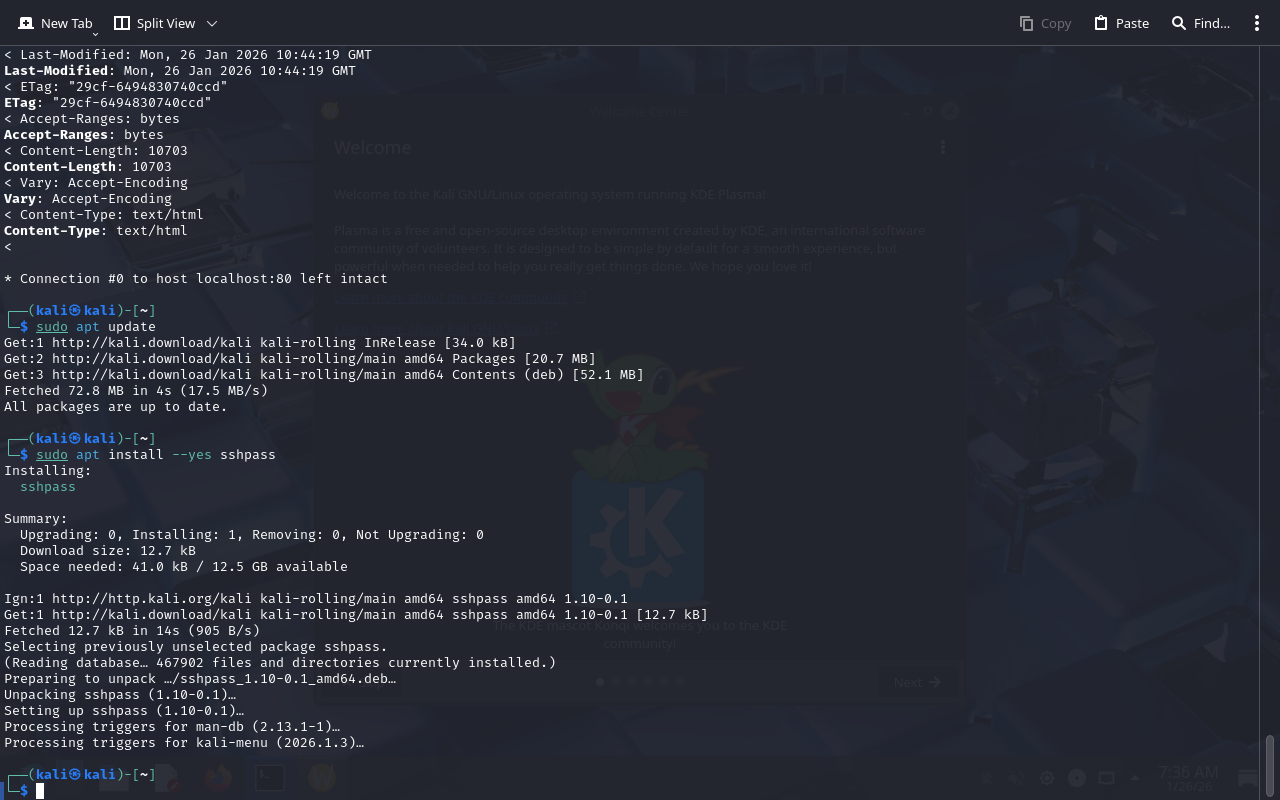Open a new terminal tab
The width and height of the screenshot is (1280, 800).
pyautogui.click(x=55, y=23)
